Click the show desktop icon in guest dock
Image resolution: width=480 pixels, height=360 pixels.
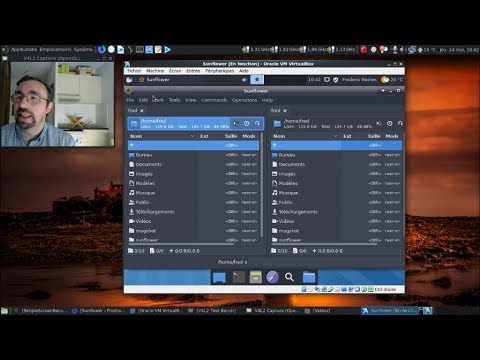coord(219,277)
